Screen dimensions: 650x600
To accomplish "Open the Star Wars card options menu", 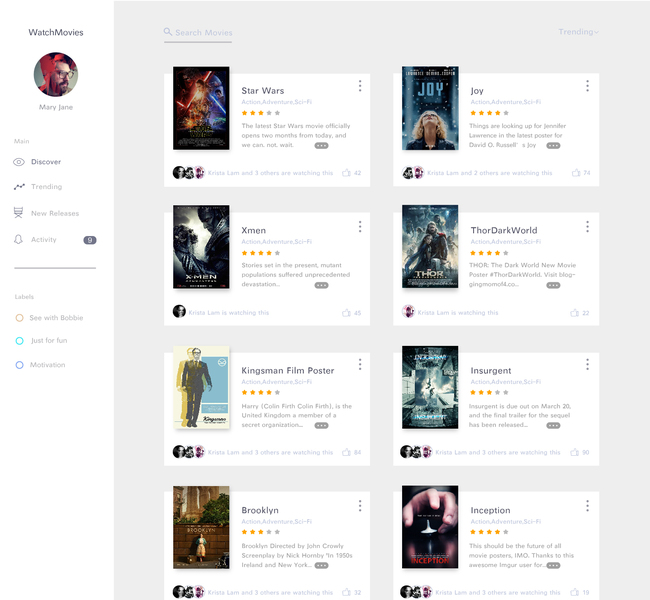I will click(x=360, y=86).
